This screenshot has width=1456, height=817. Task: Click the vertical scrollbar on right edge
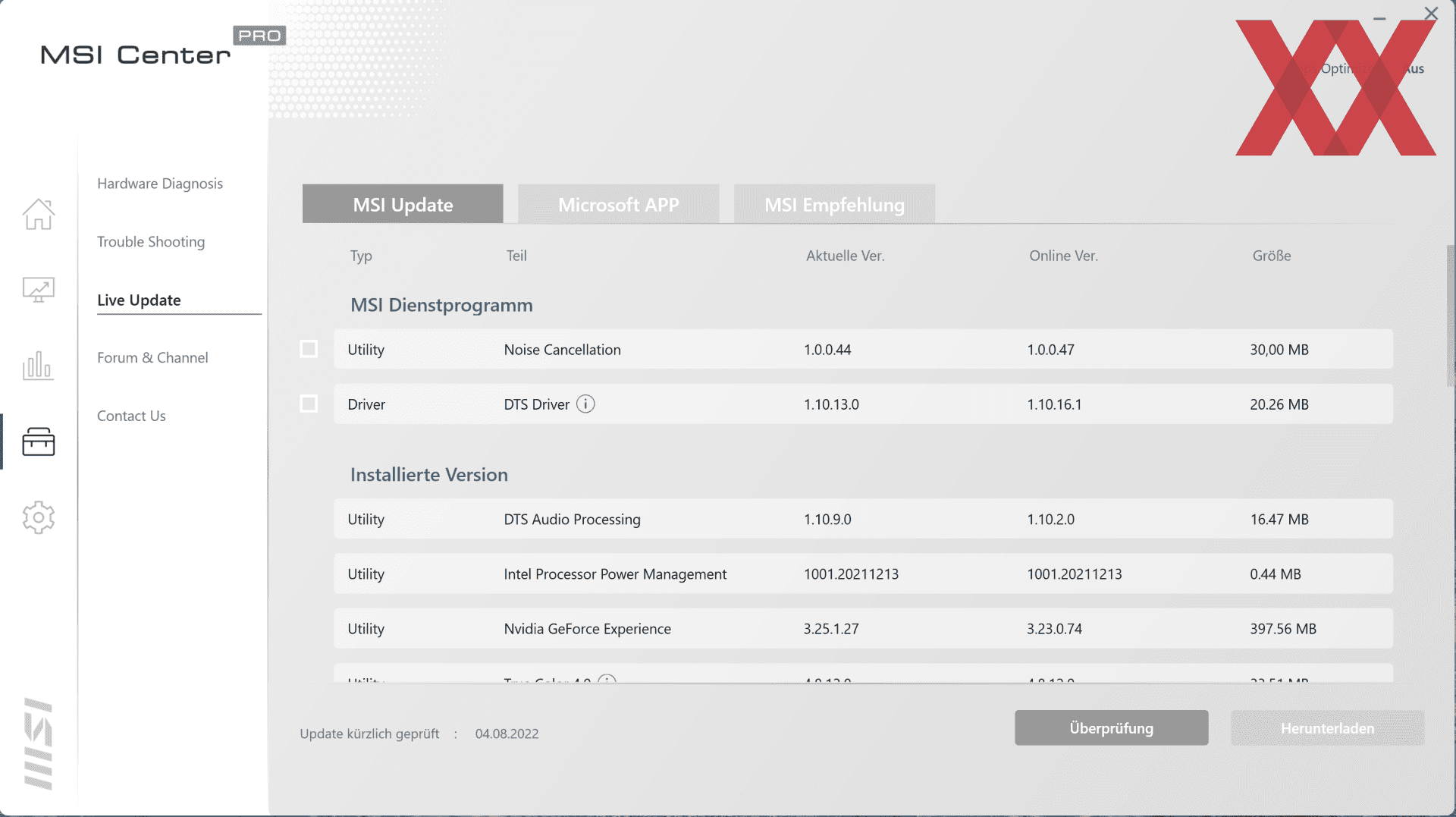(1451, 316)
